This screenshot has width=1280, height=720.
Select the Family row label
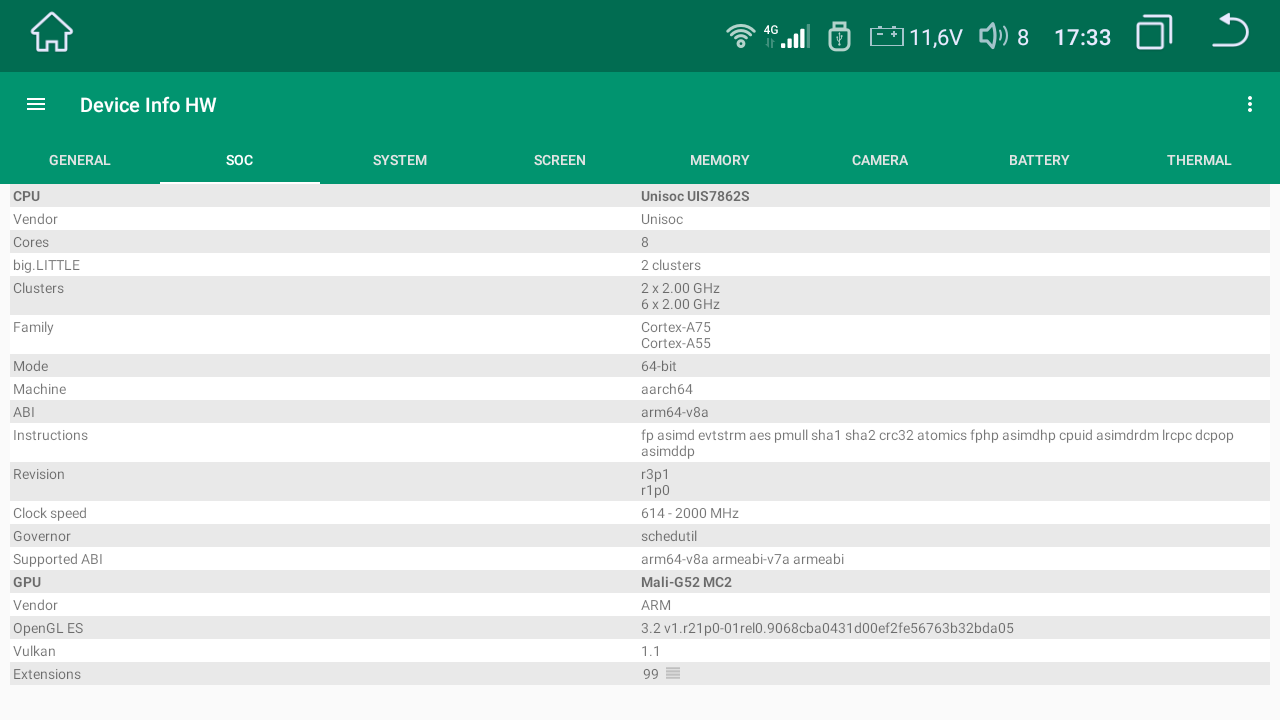33,327
